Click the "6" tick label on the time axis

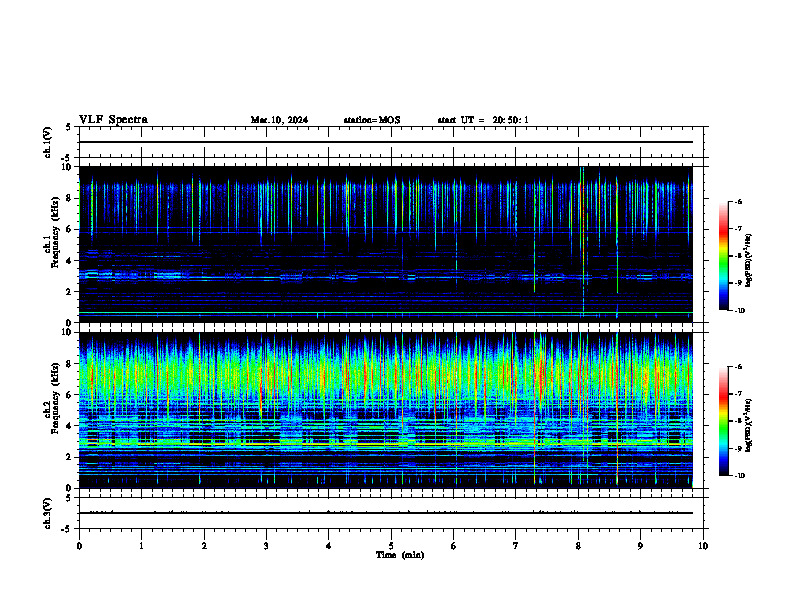click(x=453, y=546)
